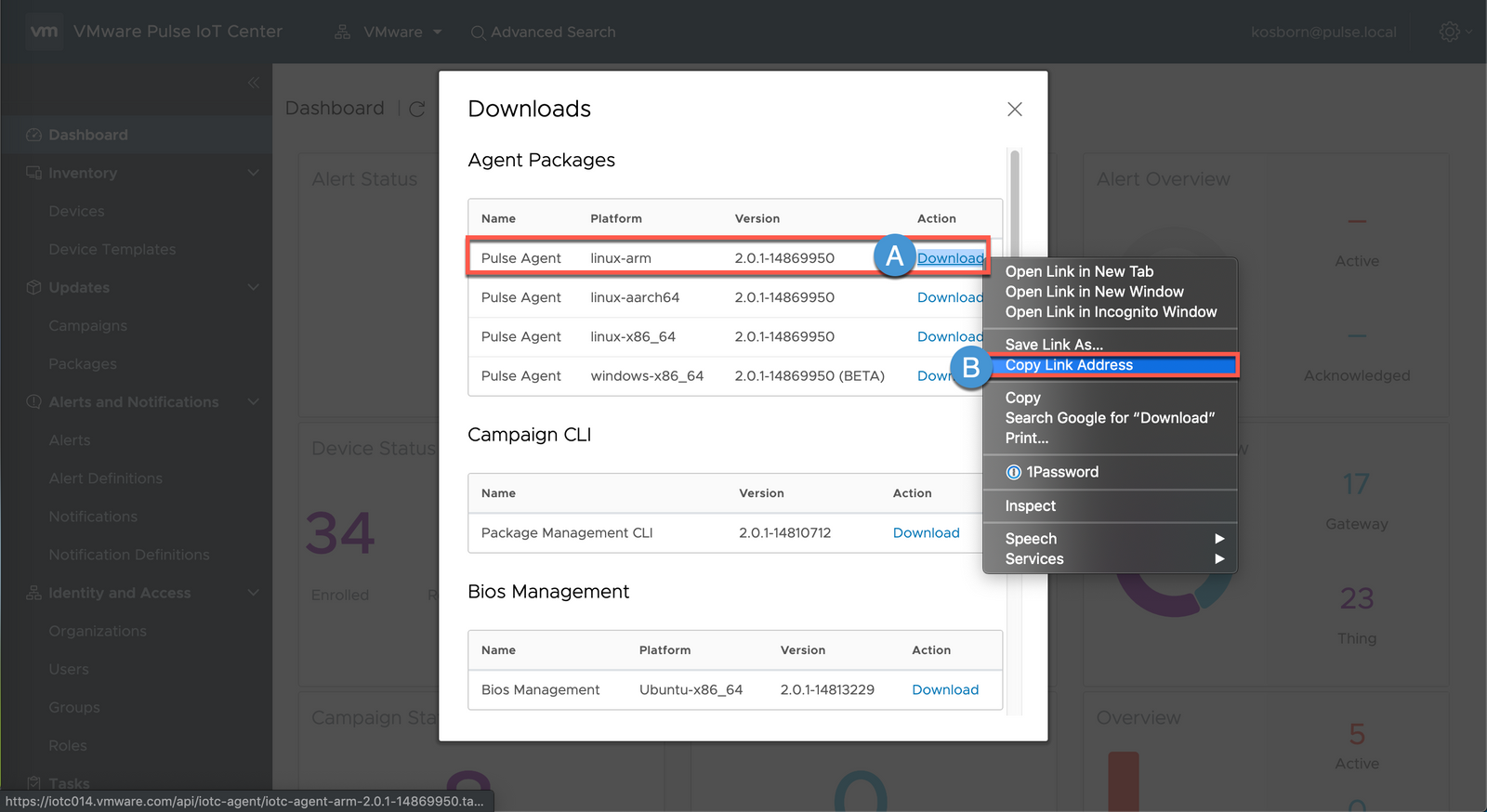The height and width of the screenshot is (812, 1487).
Task: Open Notifications in sidebar
Action: pyautogui.click(x=93, y=517)
